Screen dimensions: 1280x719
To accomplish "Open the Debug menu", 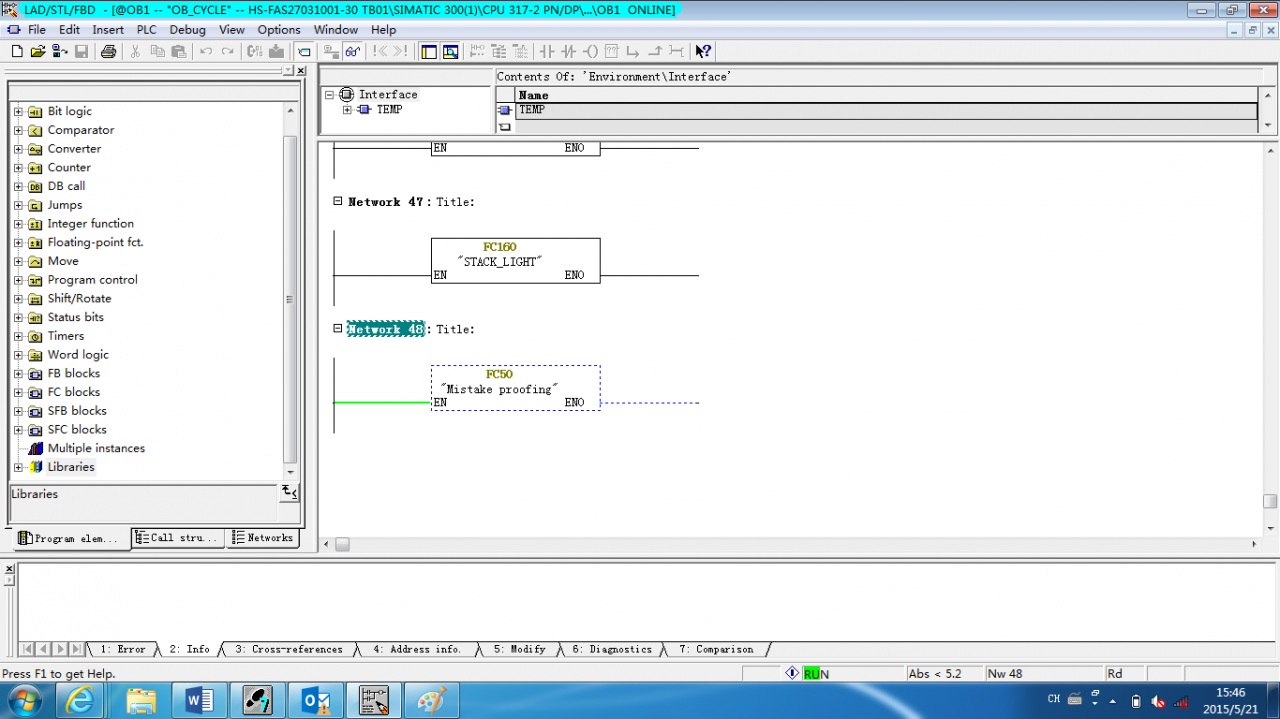I will pyautogui.click(x=188, y=30).
